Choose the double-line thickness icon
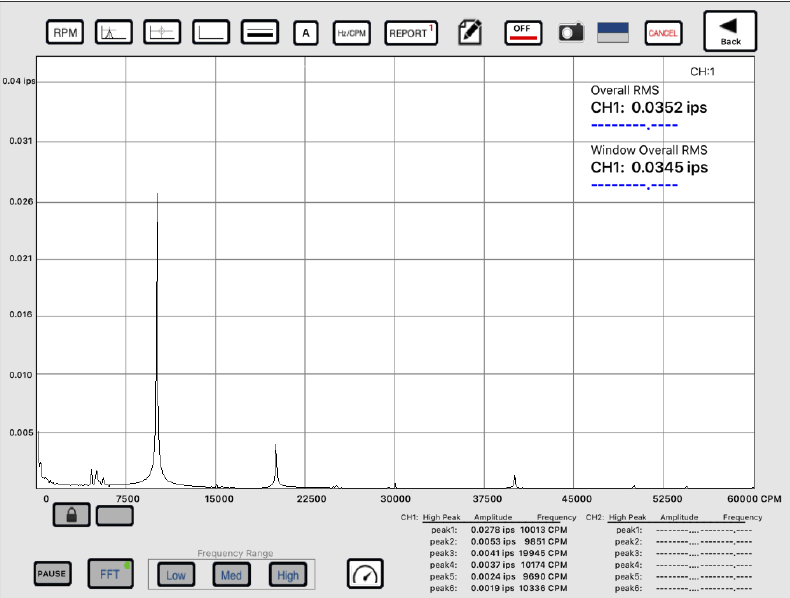790x598 pixels. [x=259, y=33]
